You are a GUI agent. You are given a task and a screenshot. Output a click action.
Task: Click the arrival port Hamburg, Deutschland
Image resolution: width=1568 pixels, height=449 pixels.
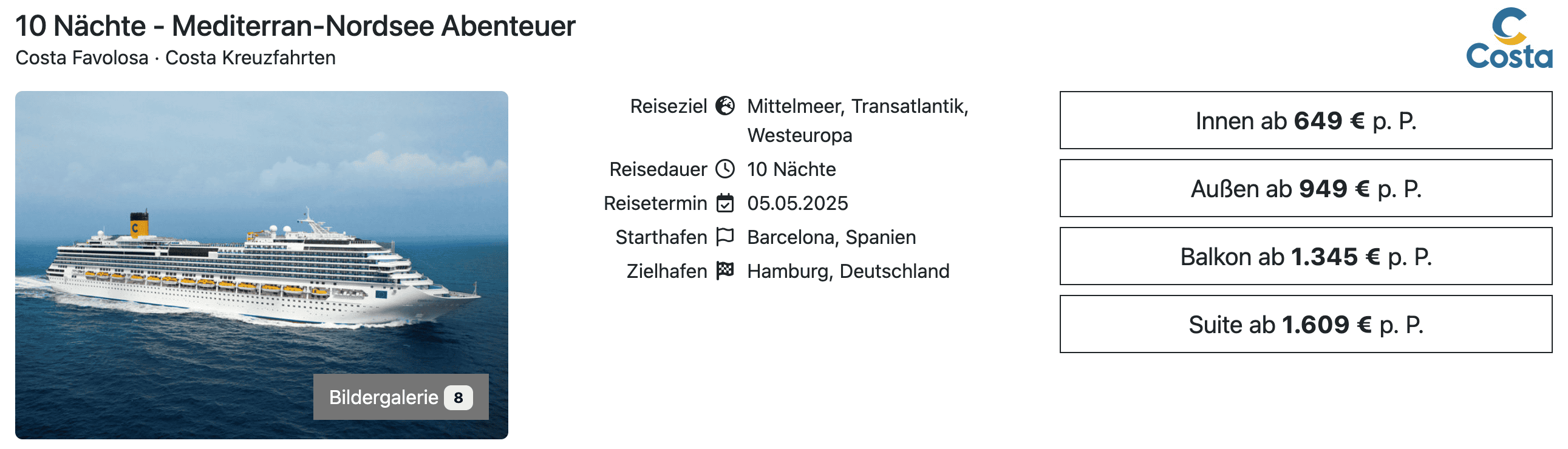848,271
